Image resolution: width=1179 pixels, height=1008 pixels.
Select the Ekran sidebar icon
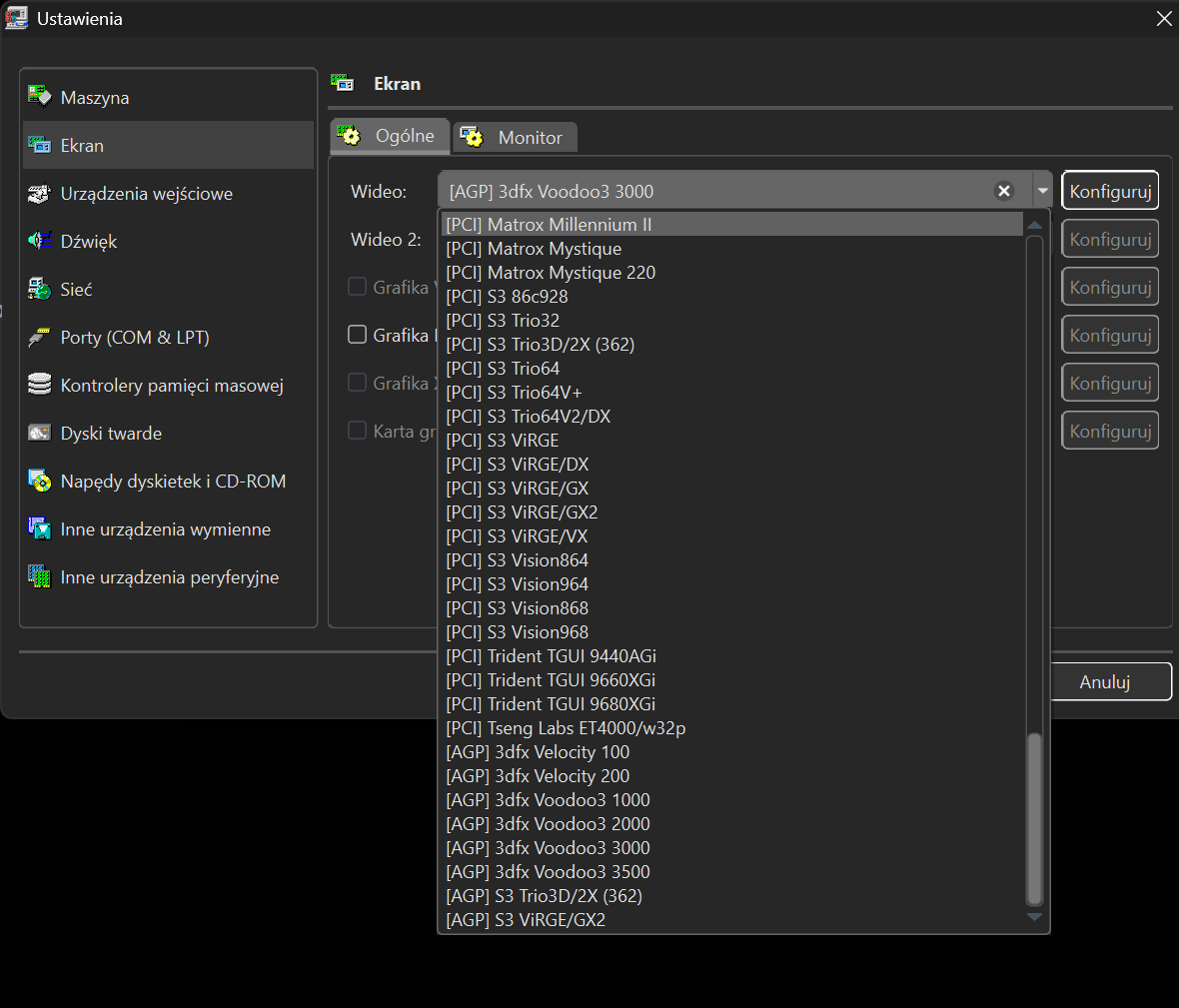(39, 144)
